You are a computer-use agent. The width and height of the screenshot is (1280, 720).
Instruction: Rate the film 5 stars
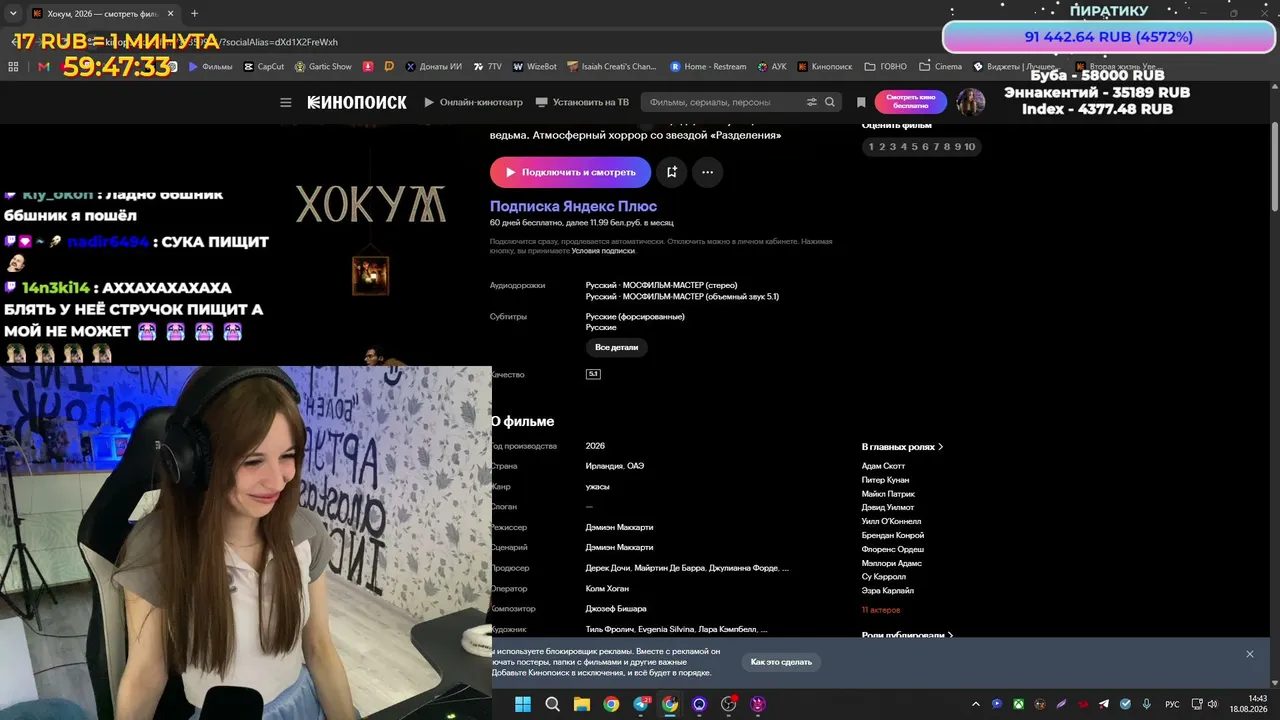[x=915, y=147]
